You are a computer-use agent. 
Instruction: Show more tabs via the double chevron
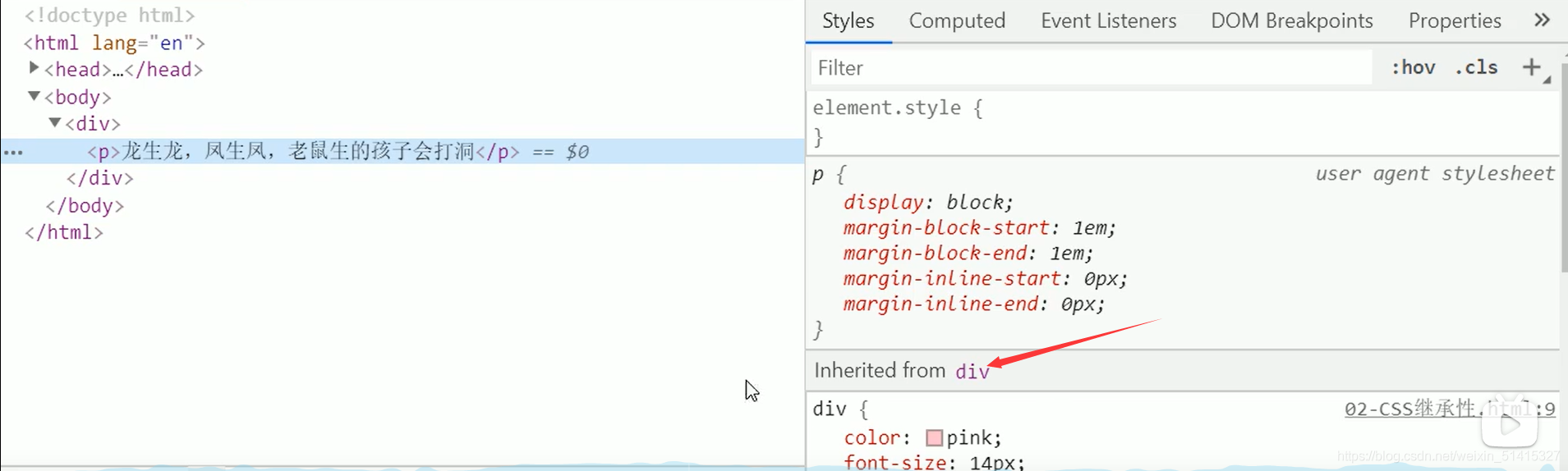tap(1542, 21)
